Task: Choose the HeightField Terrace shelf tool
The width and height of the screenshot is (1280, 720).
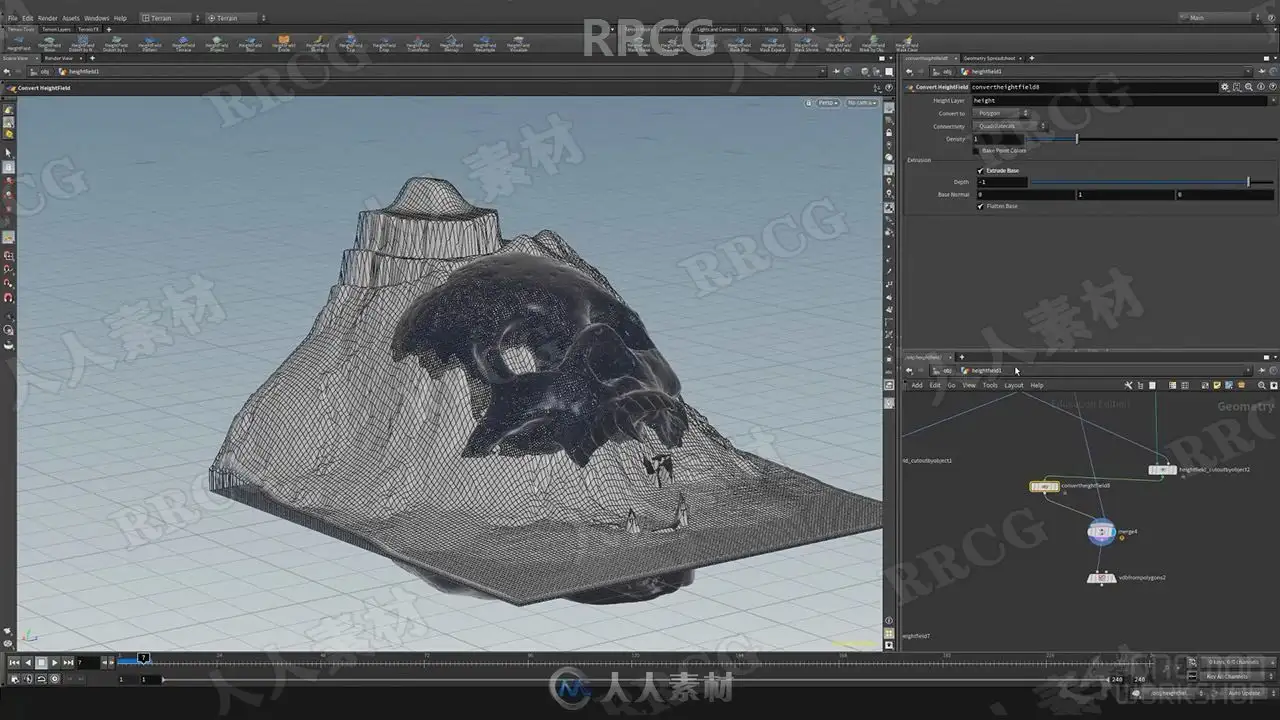Action: [x=183, y=44]
